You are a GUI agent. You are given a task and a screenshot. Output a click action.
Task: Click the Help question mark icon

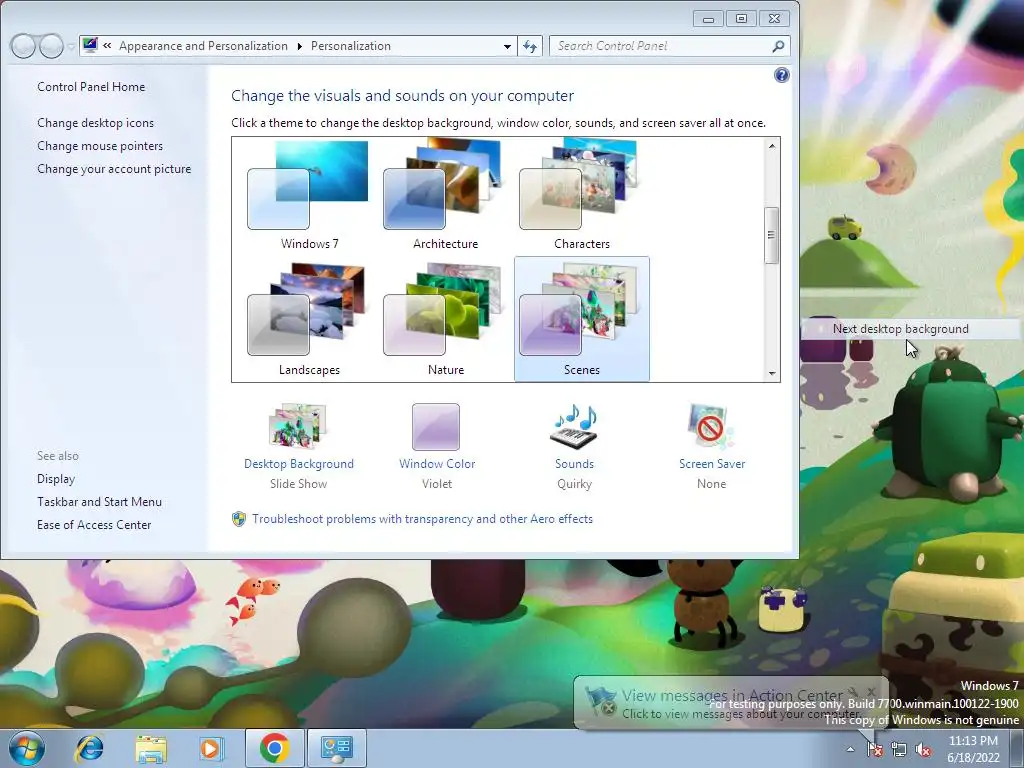tap(781, 75)
